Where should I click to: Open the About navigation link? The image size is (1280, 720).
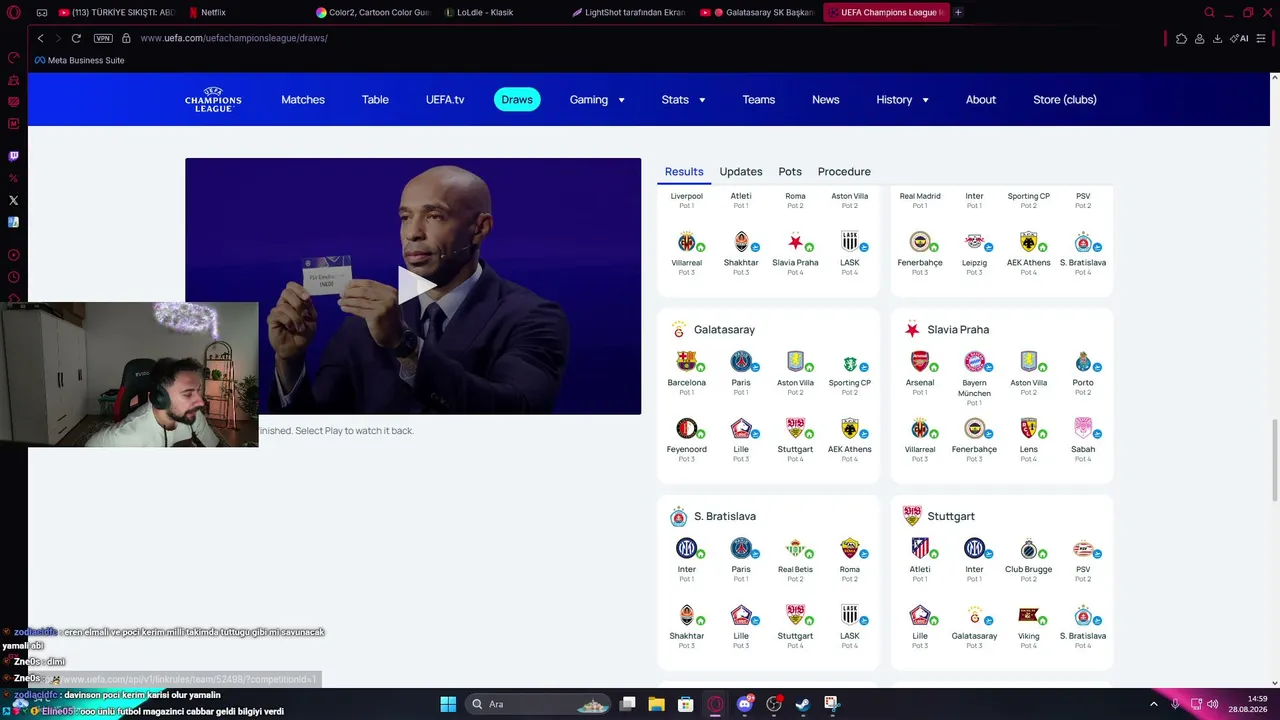pyautogui.click(x=981, y=100)
